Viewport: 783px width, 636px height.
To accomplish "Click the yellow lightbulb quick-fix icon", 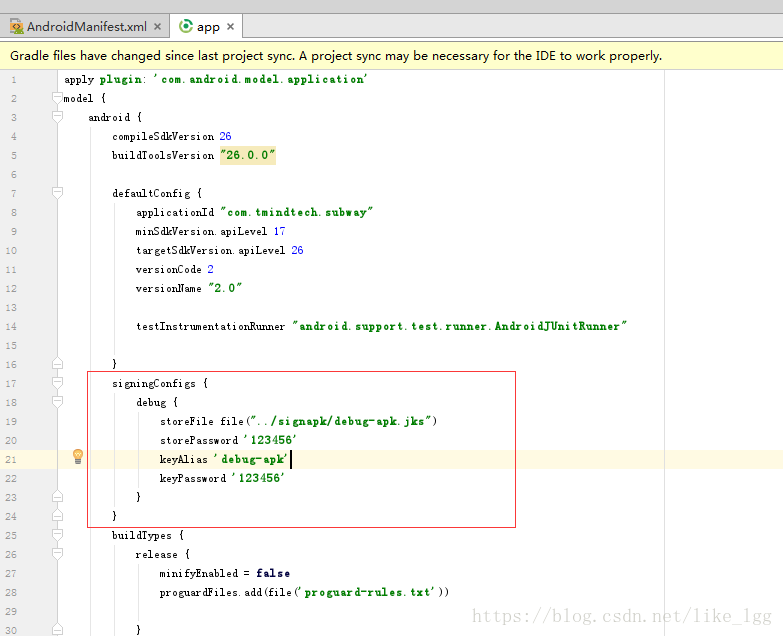I will click(x=78, y=456).
